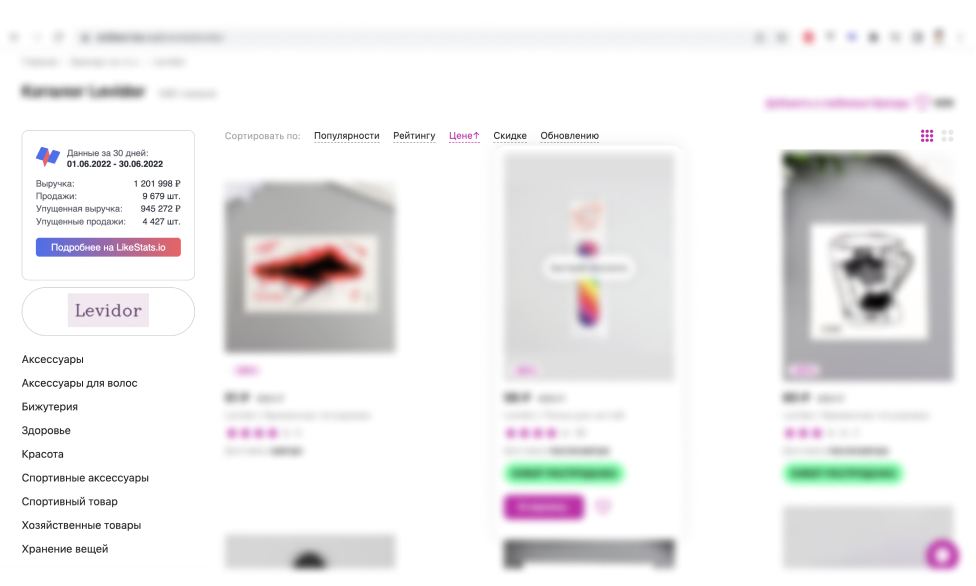Toggle sort direction on Цене
Screen dimensions: 976x586
pos(464,136)
